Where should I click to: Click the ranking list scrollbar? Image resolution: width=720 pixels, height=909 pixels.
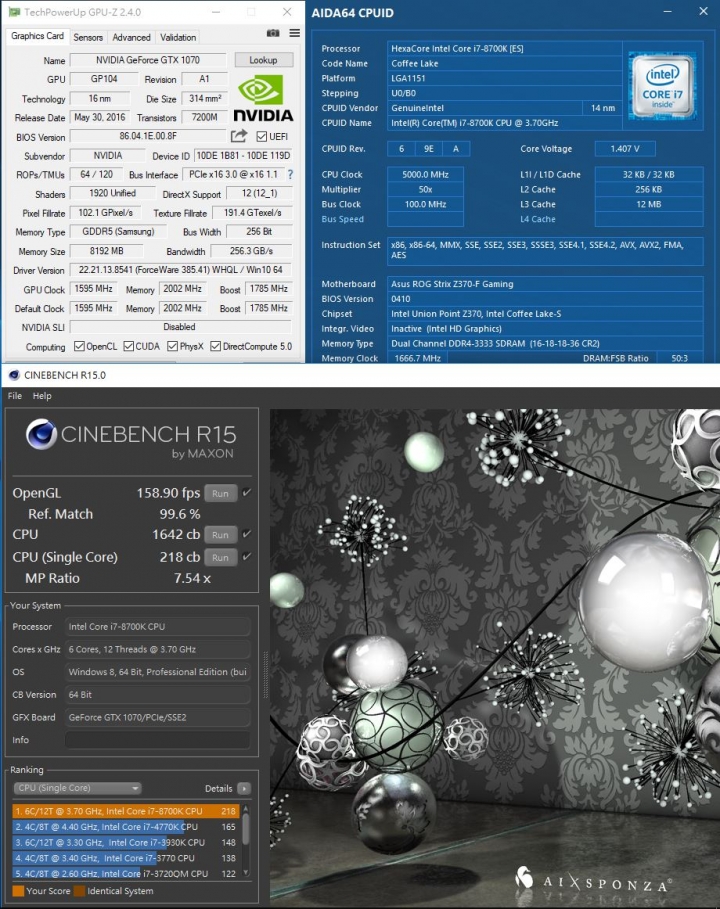(x=246, y=829)
